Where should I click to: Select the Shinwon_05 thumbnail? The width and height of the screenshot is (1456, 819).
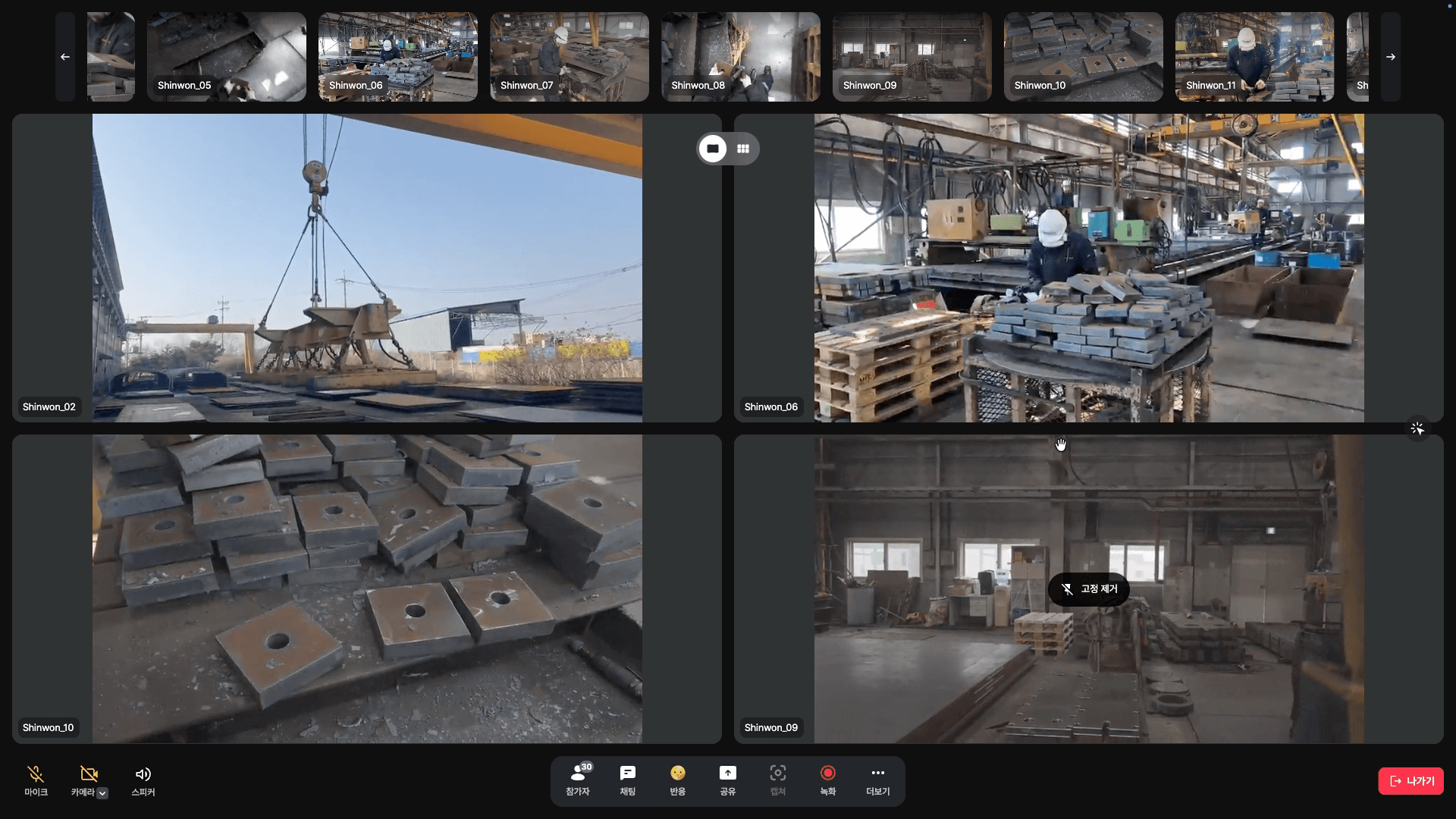pos(227,57)
